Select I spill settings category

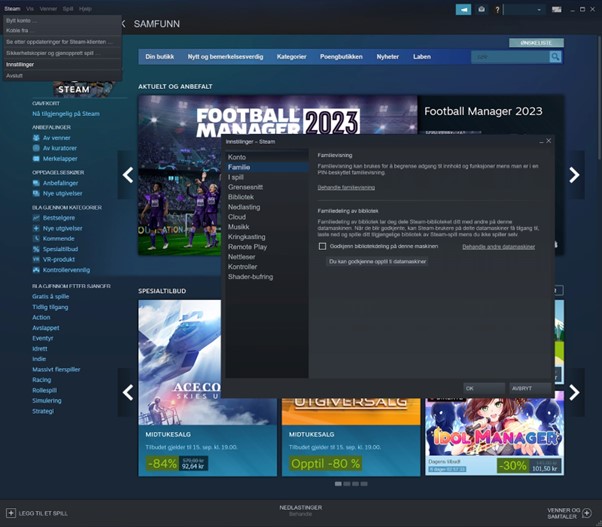tap(266, 177)
